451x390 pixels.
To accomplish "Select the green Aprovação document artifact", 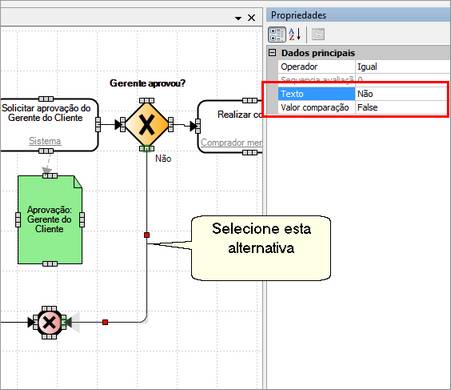I will point(50,220).
